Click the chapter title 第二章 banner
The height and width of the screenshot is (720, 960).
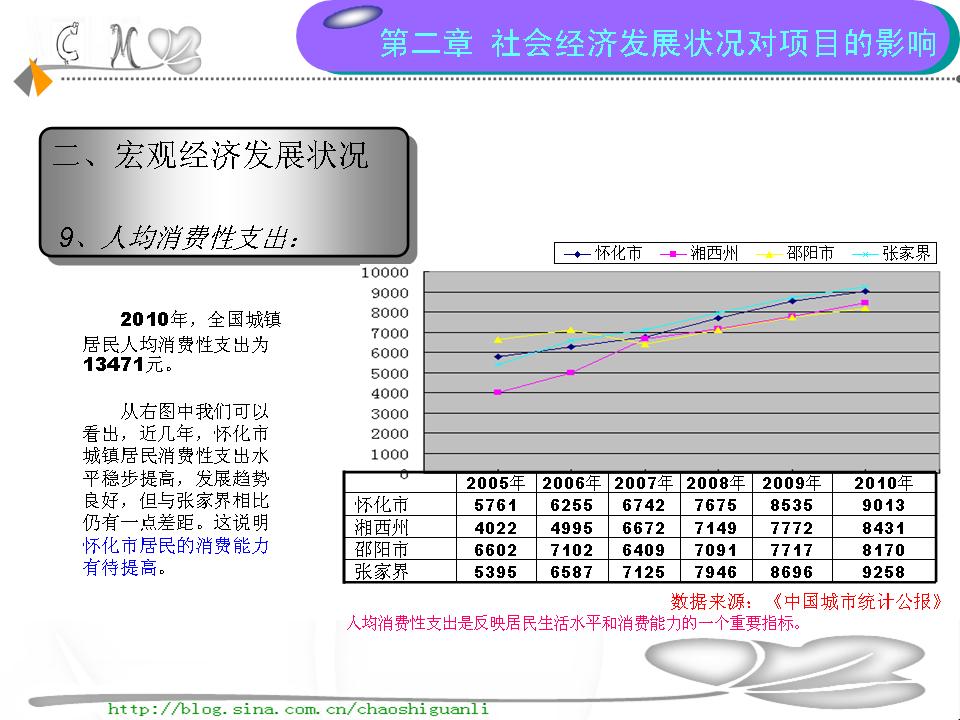[658, 44]
